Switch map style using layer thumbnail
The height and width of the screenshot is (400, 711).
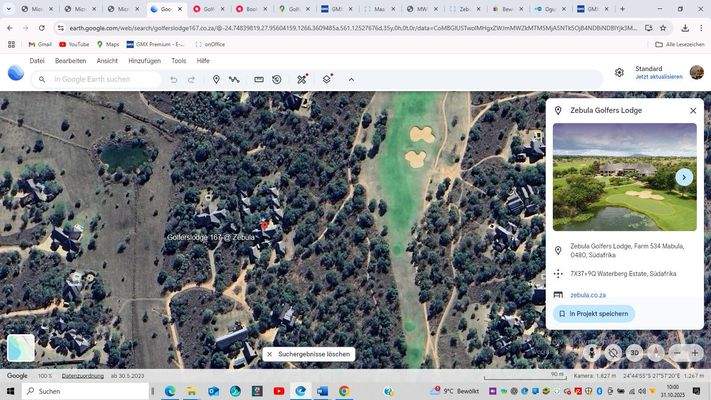click(21, 347)
